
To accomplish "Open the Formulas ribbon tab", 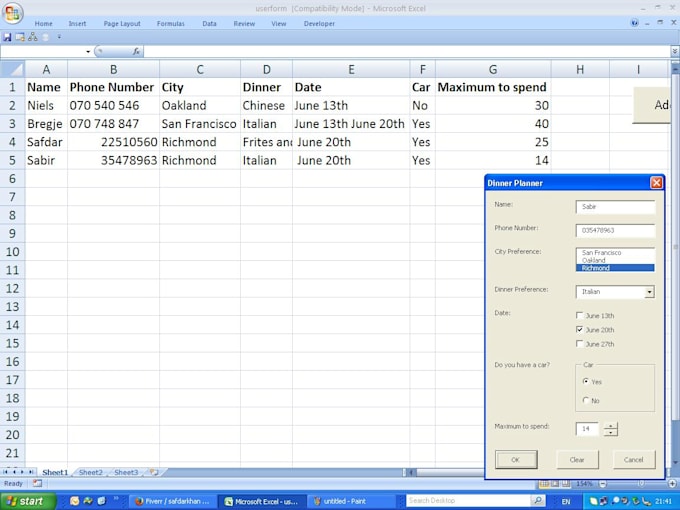I will [x=170, y=23].
